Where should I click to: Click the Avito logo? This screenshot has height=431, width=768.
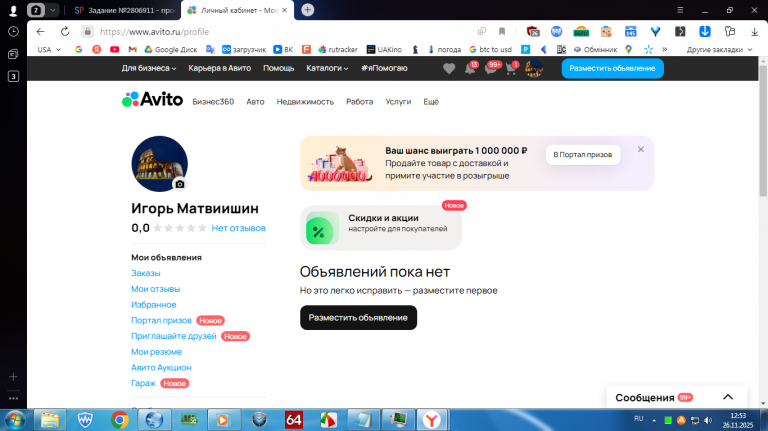pyautogui.click(x=152, y=99)
